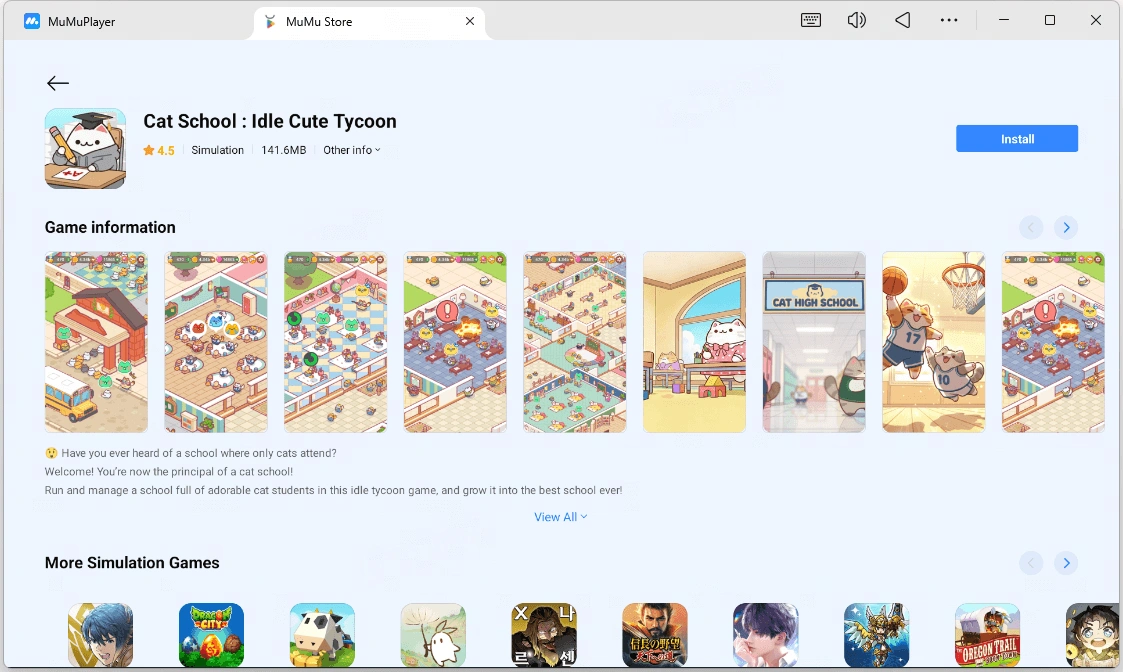
Task: Open the Korean-titled dark warrior game icon
Action: 544,635
